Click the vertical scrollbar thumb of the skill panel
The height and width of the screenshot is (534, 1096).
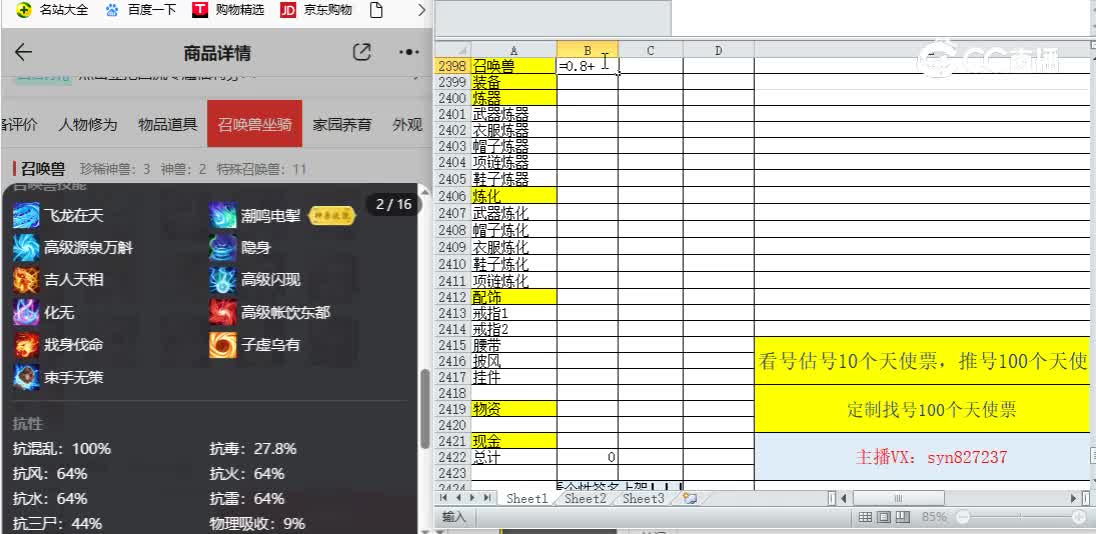[424, 408]
